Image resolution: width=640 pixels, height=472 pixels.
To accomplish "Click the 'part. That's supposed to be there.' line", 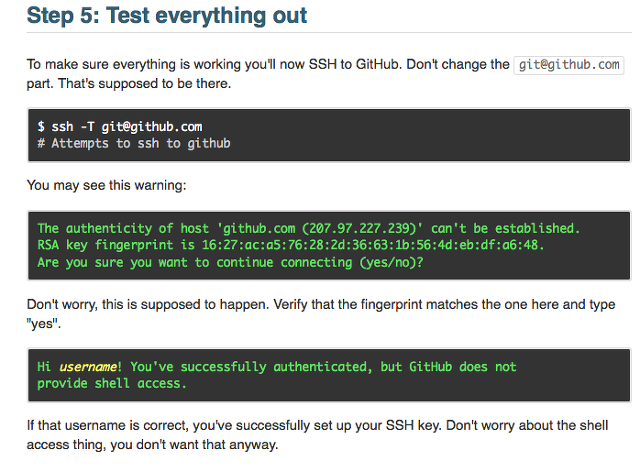I will coord(129,84).
